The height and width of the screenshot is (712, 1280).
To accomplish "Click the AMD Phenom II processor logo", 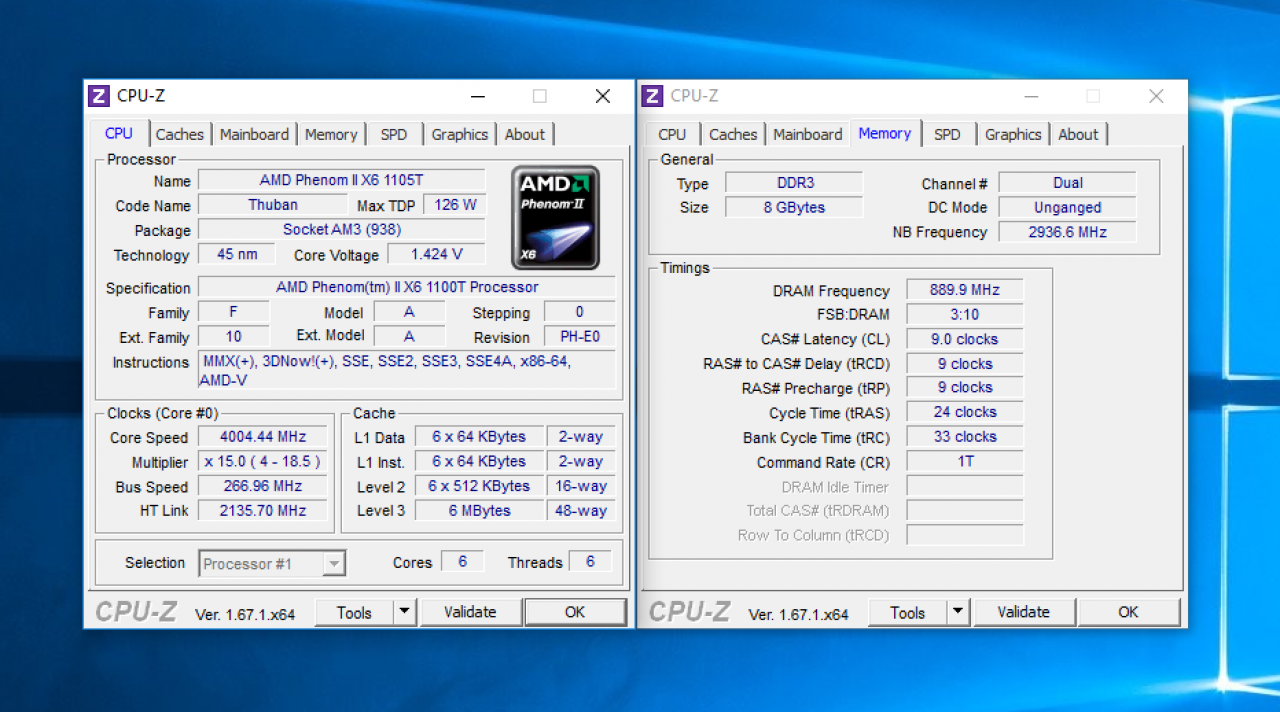I will coord(556,217).
